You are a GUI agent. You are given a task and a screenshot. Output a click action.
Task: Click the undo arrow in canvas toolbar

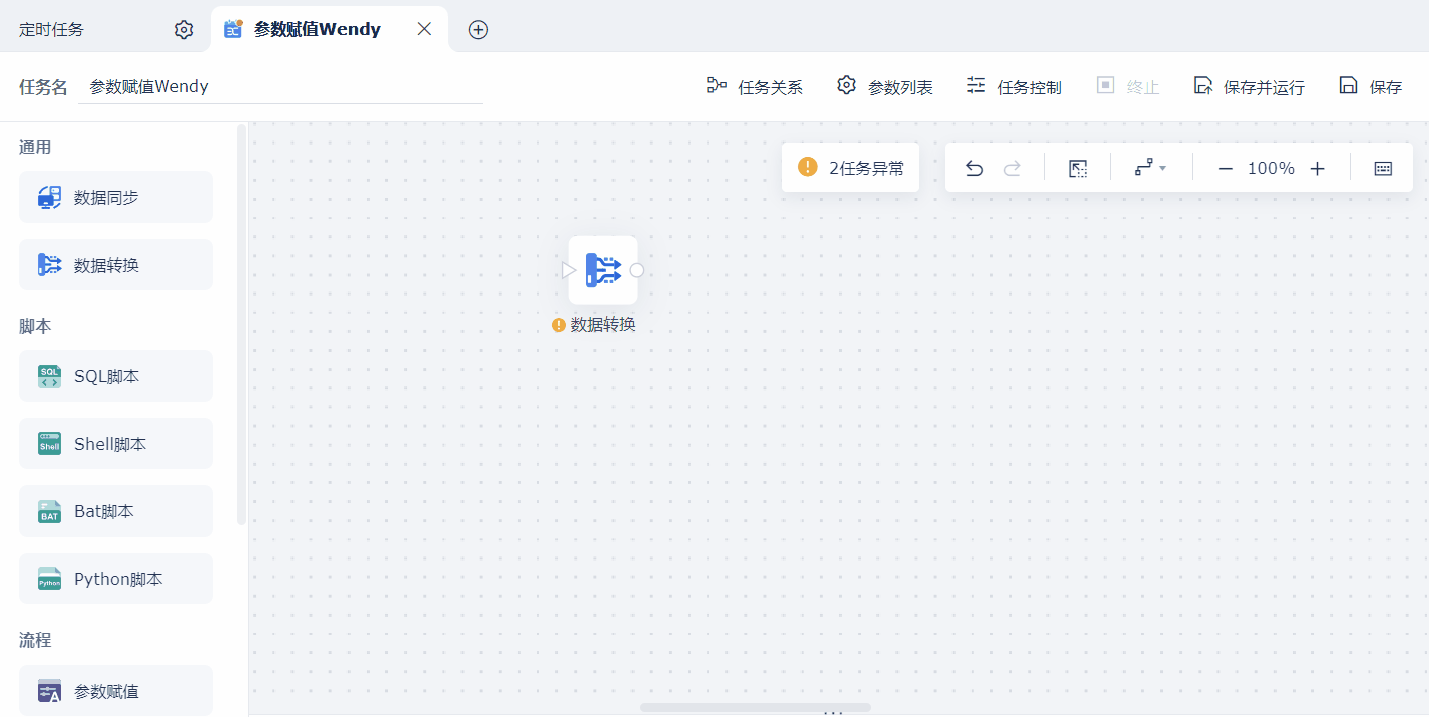tap(974, 168)
